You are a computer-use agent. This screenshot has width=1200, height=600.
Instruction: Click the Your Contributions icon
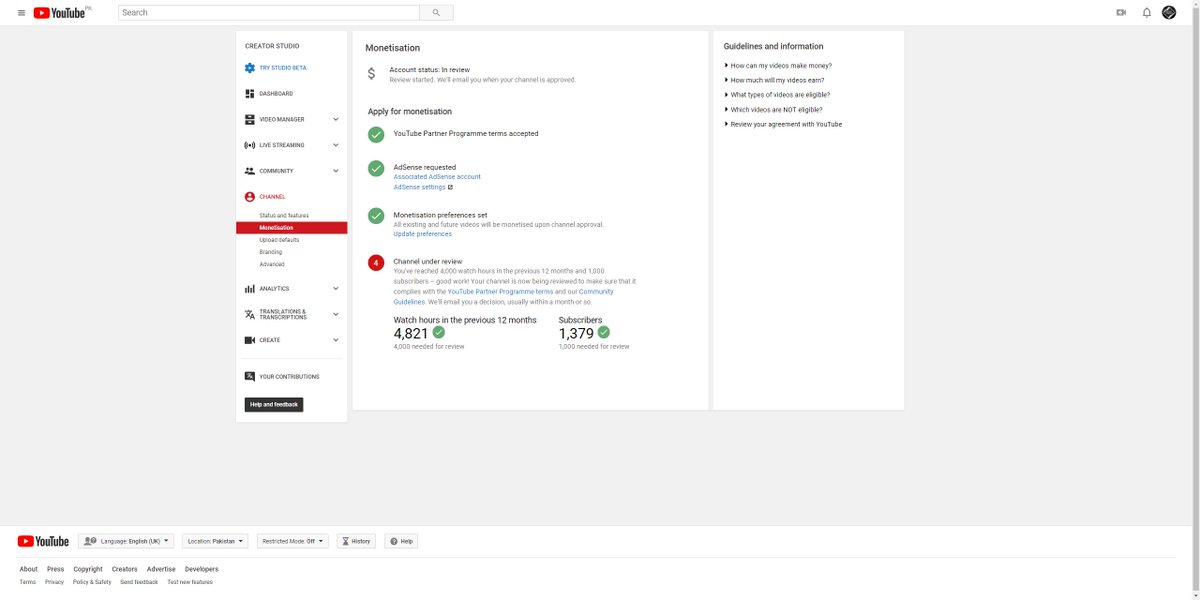click(250, 377)
